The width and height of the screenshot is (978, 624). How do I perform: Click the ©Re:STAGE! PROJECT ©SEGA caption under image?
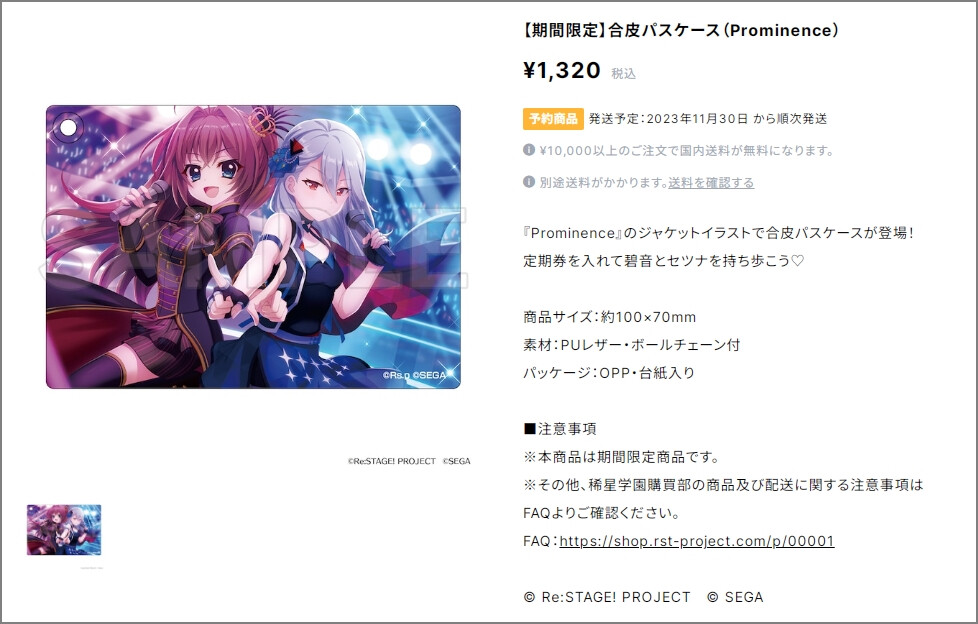click(409, 461)
